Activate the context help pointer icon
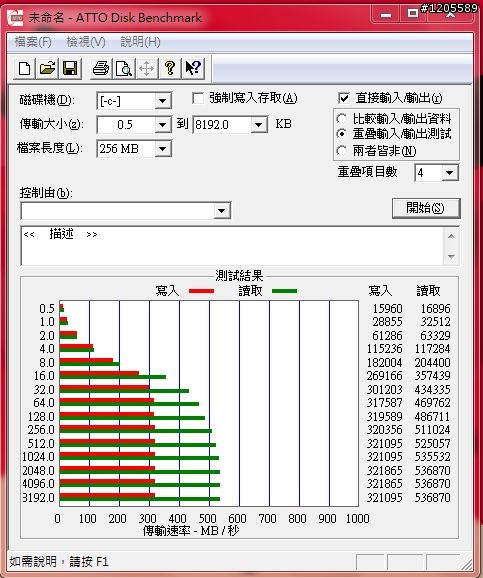Screen dimensions: 483x578 (x=192, y=68)
